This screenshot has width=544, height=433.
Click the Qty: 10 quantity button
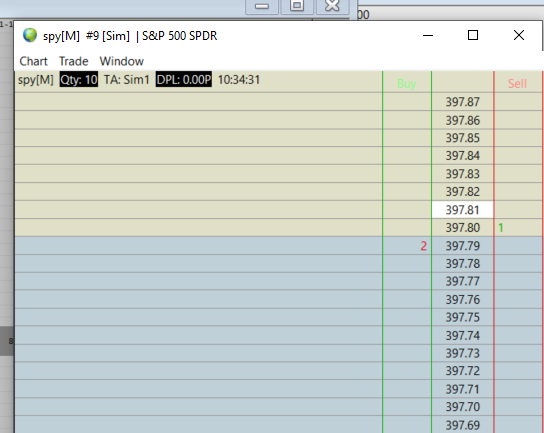point(79,79)
